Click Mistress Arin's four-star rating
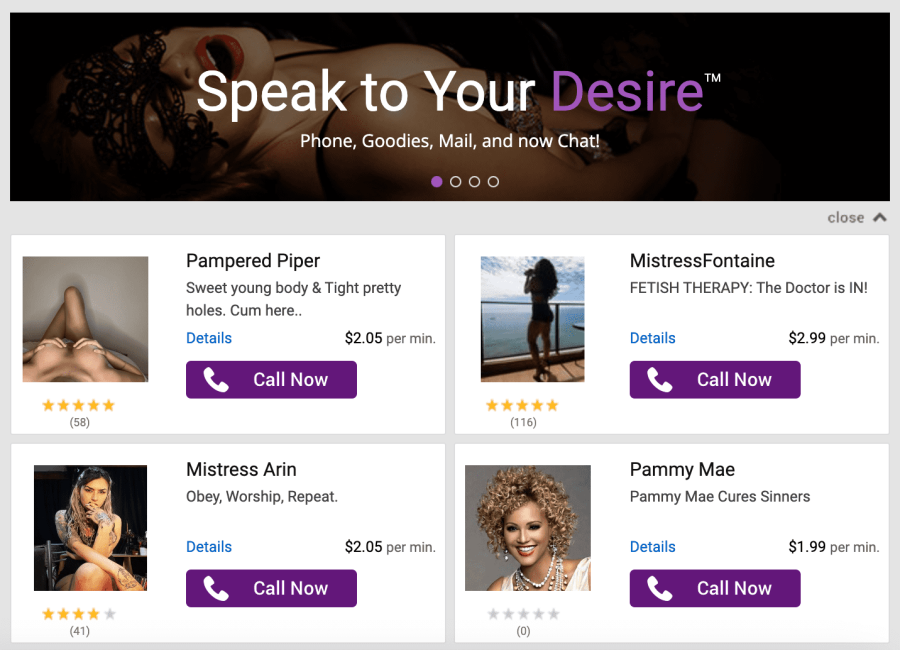The height and width of the screenshot is (650, 900). [79, 614]
